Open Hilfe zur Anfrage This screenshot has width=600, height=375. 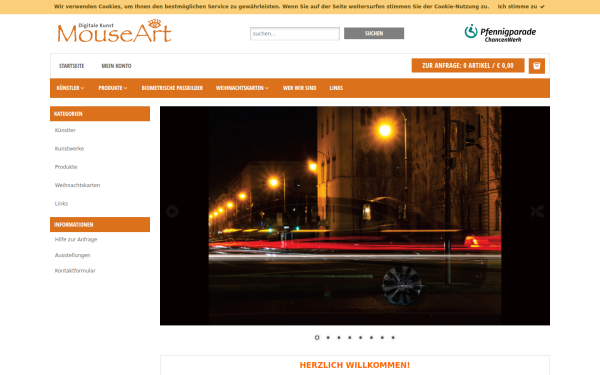coord(76,240)
